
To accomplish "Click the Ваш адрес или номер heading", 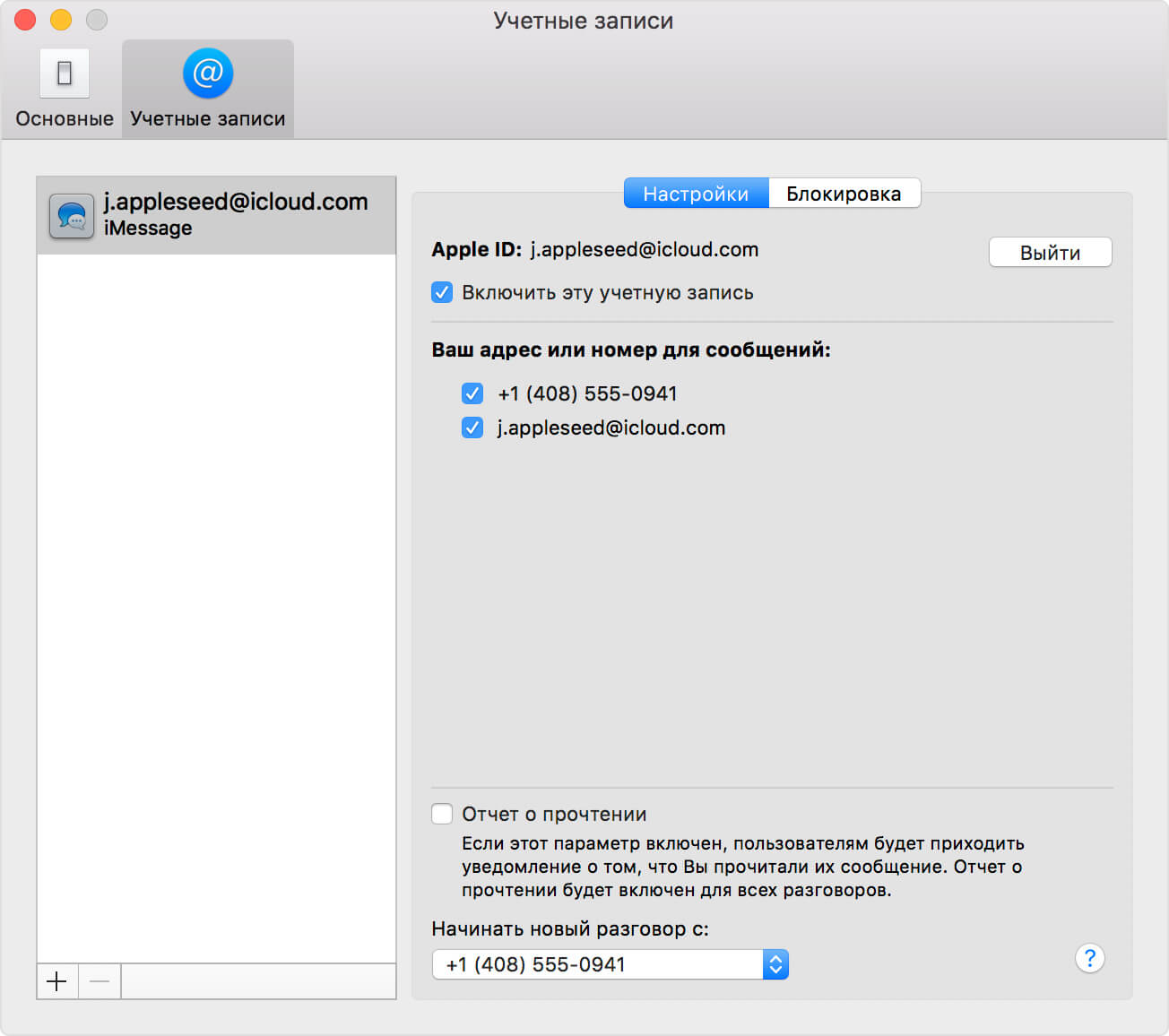I will 631,350.
